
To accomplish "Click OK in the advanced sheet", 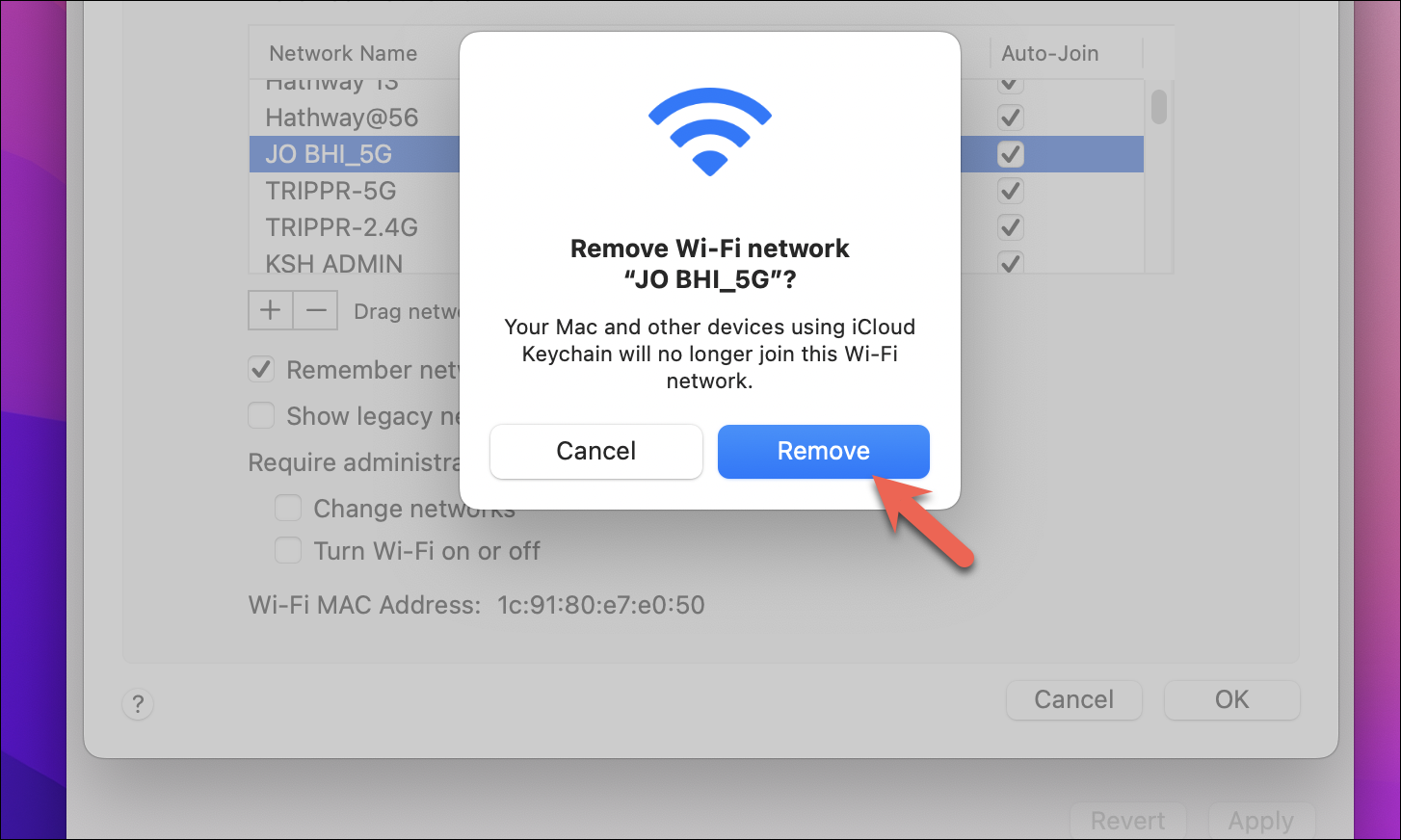I will tap(1231, 699).
